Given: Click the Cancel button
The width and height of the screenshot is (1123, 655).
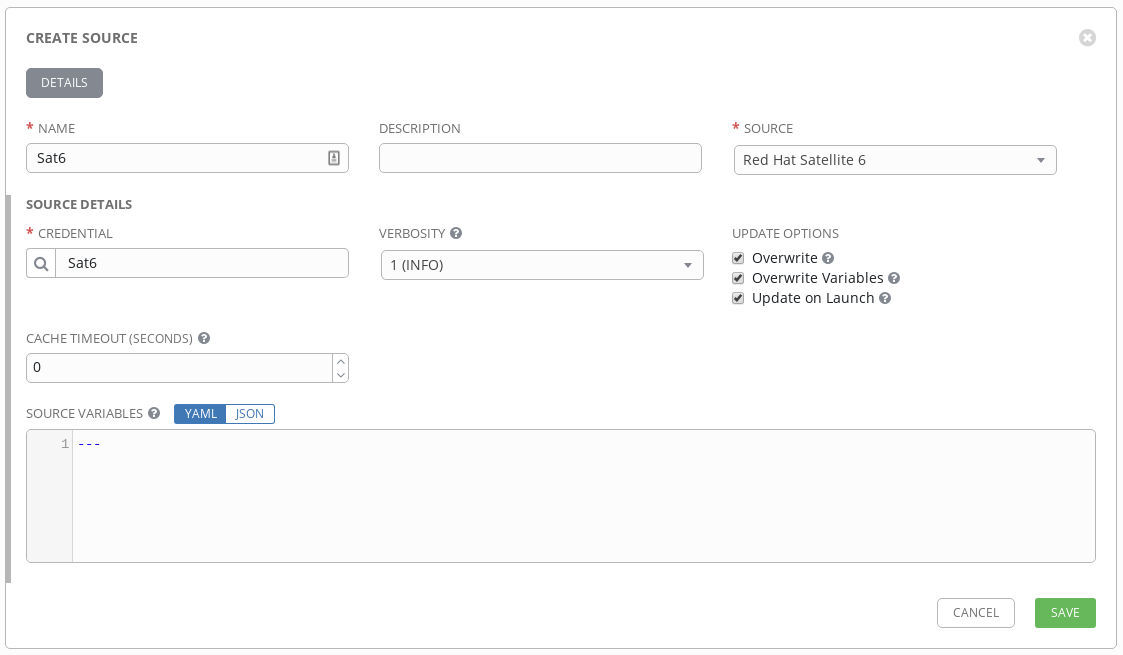Looking at the screenshot, I should pos(975,613).
